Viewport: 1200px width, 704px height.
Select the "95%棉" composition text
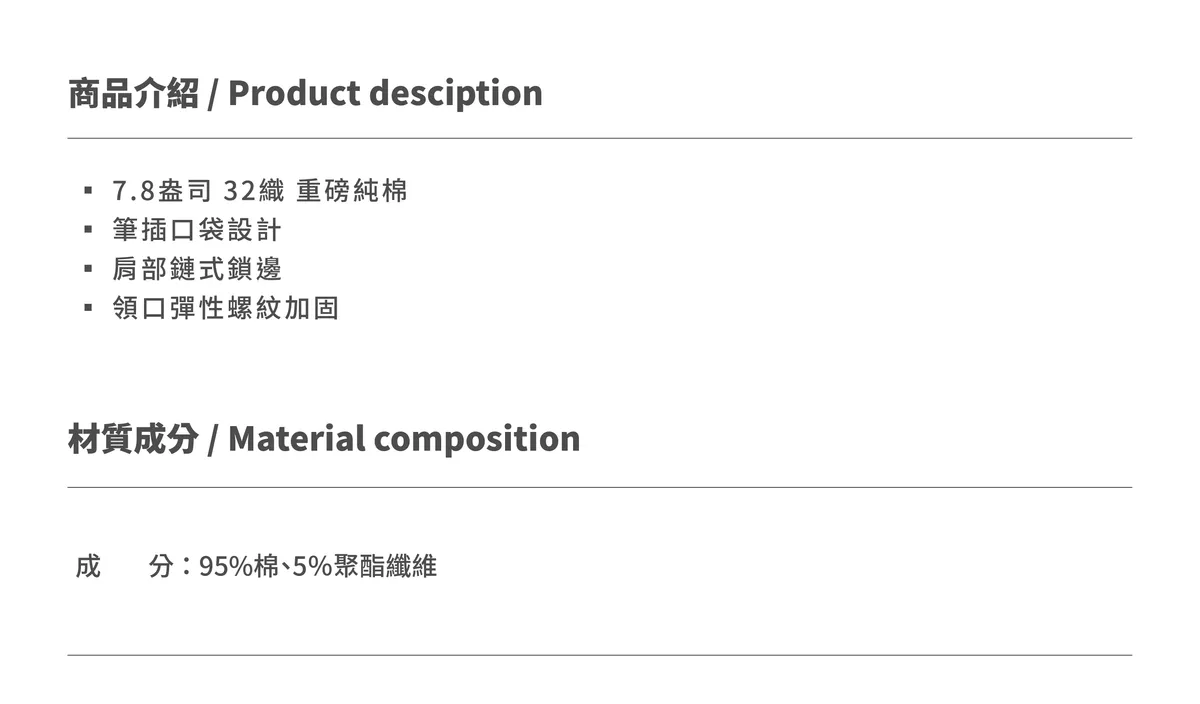[x=239, y=567]
